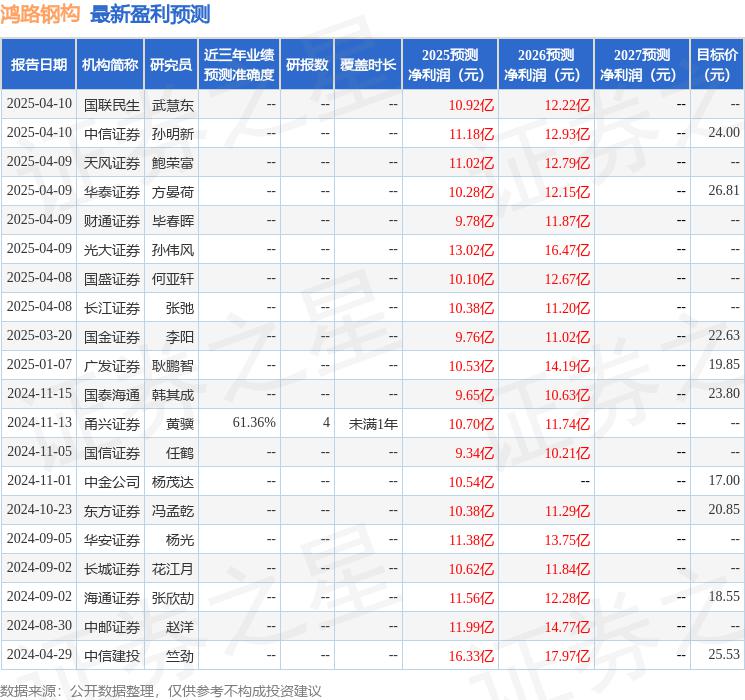Select the 国信证券 institution cell
745x700 pixels.
pyautogui.click(x=112, y=453)
